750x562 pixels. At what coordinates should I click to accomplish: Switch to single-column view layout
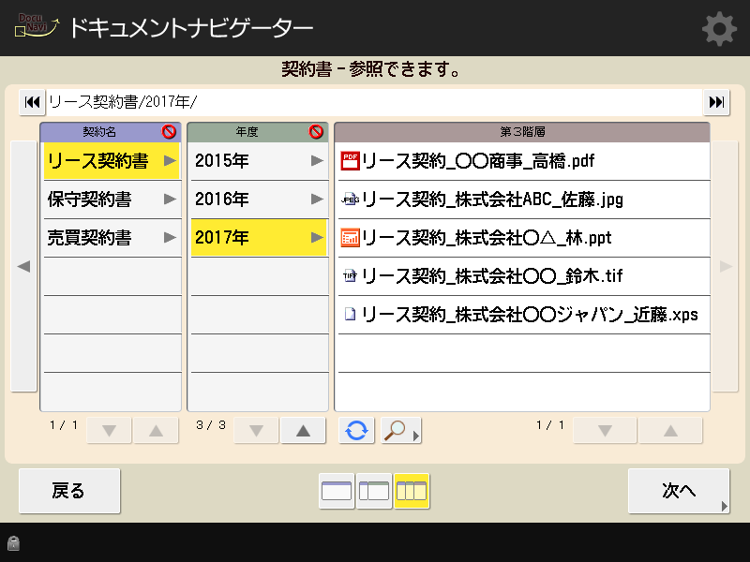336,491
